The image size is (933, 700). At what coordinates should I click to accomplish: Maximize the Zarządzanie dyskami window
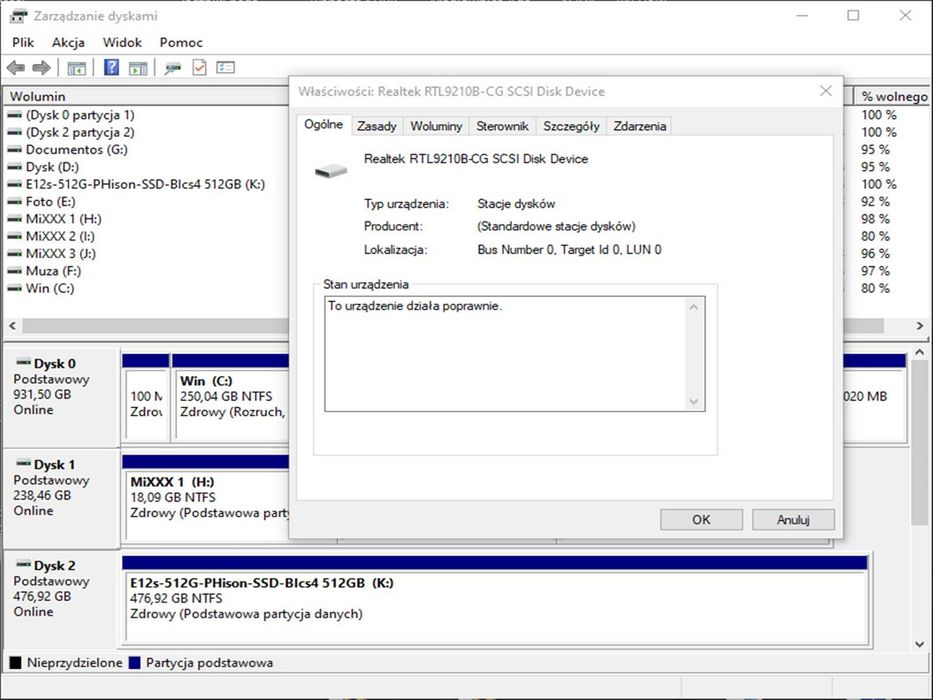click(x=853, y=15)
